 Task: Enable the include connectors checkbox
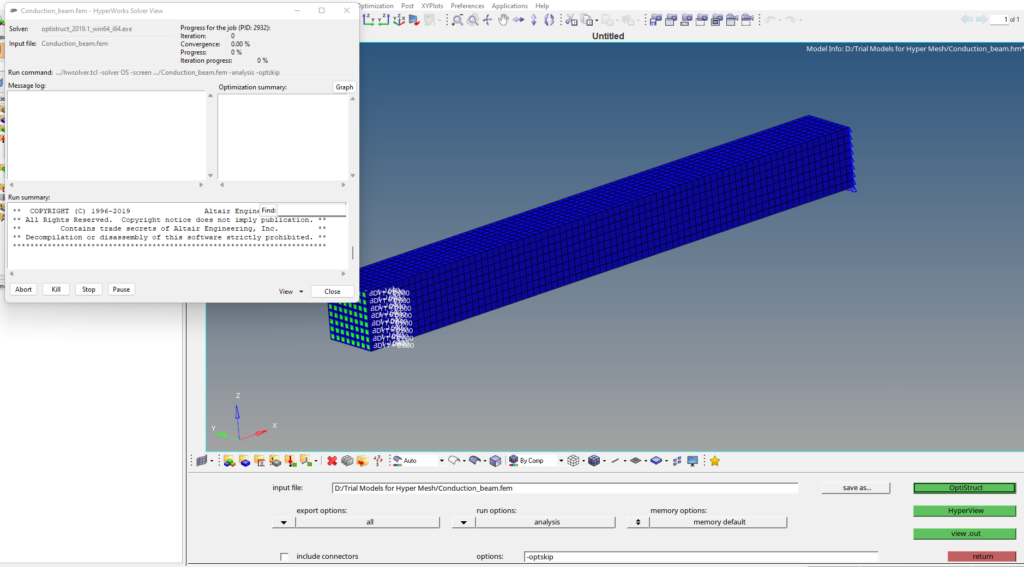pyautogui.click(x=284, y=557)
